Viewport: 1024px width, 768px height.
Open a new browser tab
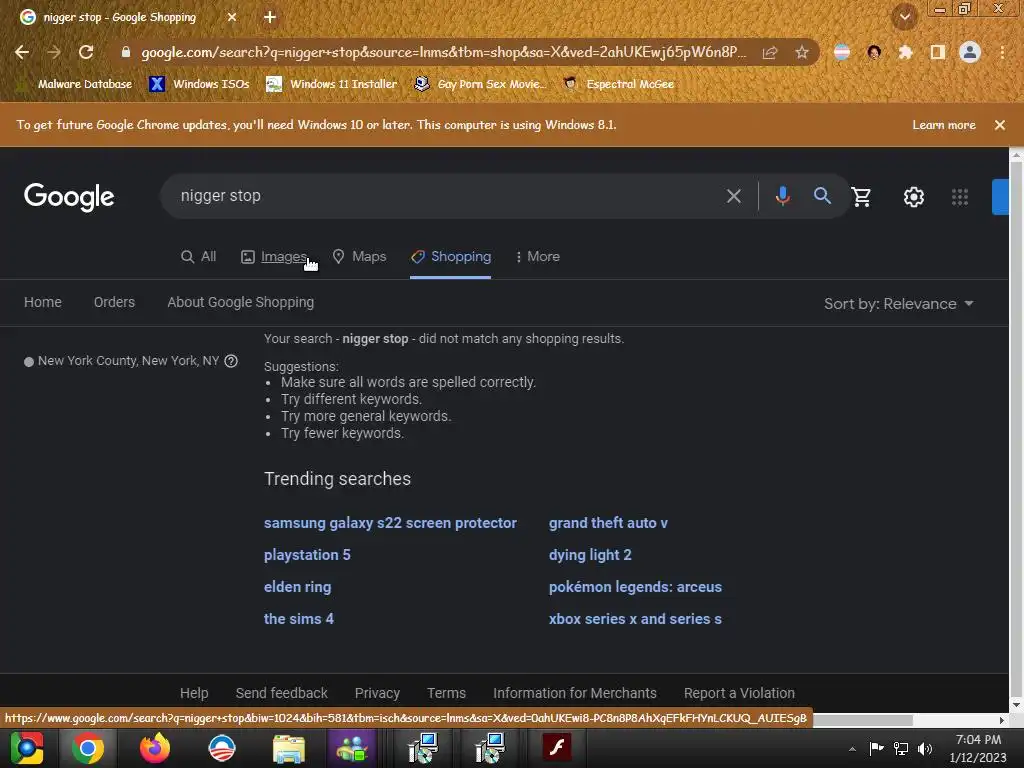coord(270,17)
